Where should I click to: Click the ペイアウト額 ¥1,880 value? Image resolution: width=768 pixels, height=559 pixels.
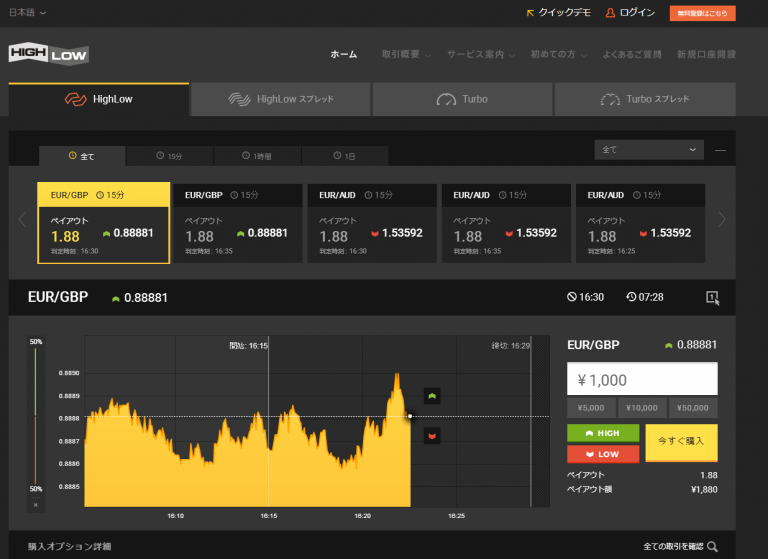click(704, 489)
